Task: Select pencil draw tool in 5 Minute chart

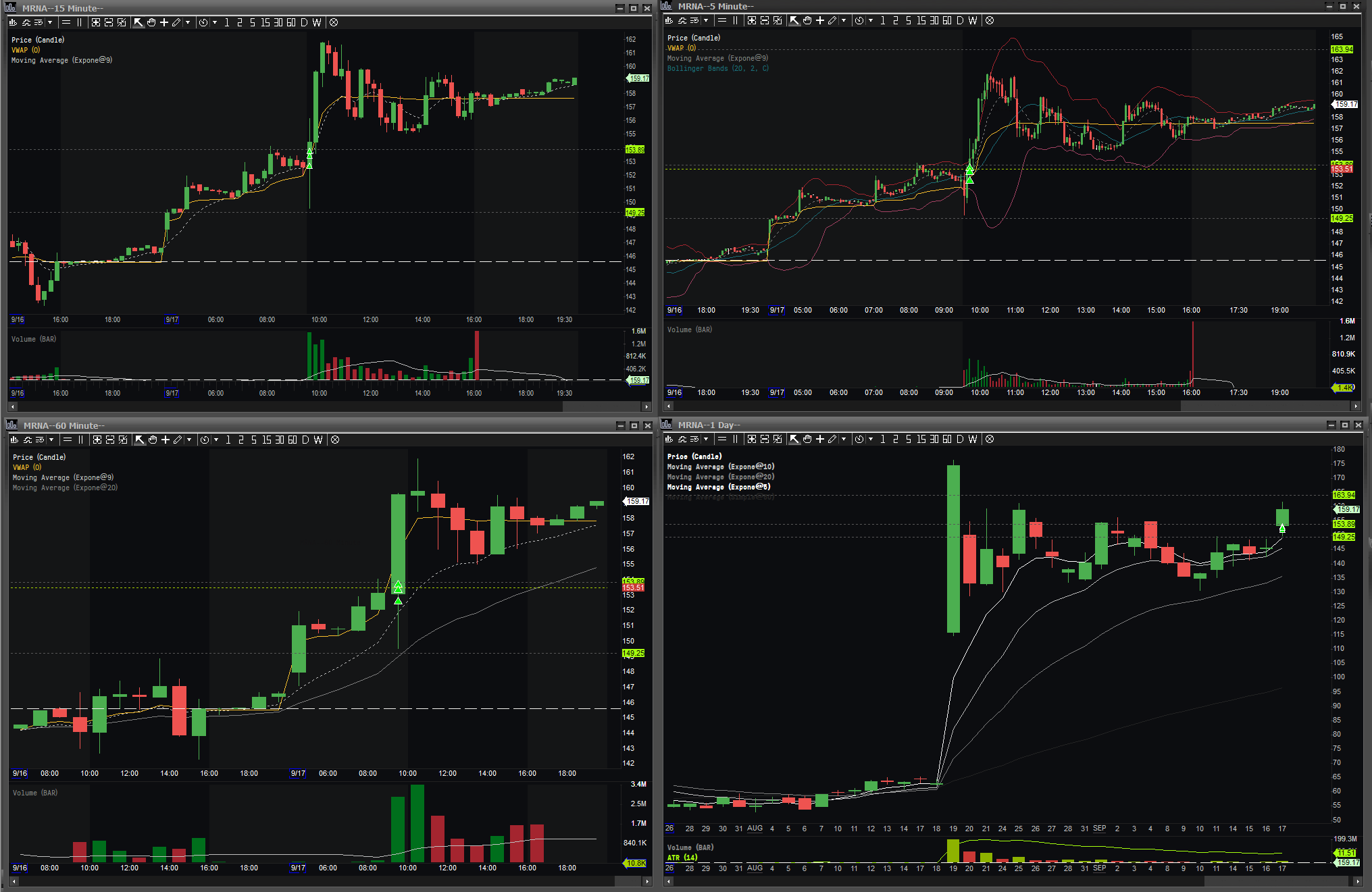Action: point(832,20)
